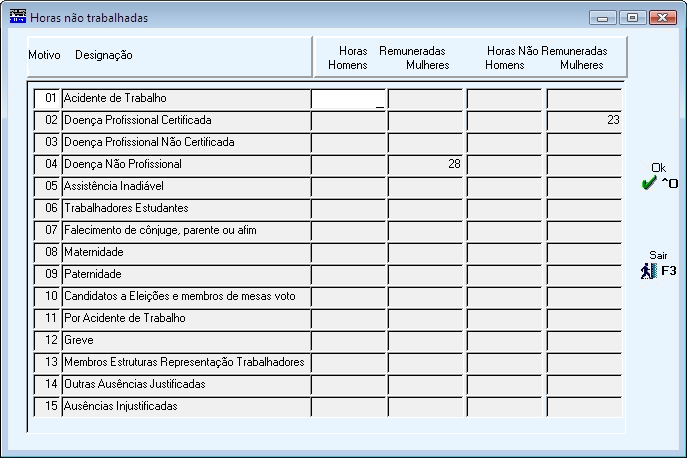Select the Doença Profissional Não Certificada designation
Image resolution: width=687 pixels, height=458 pixels.
186,142
